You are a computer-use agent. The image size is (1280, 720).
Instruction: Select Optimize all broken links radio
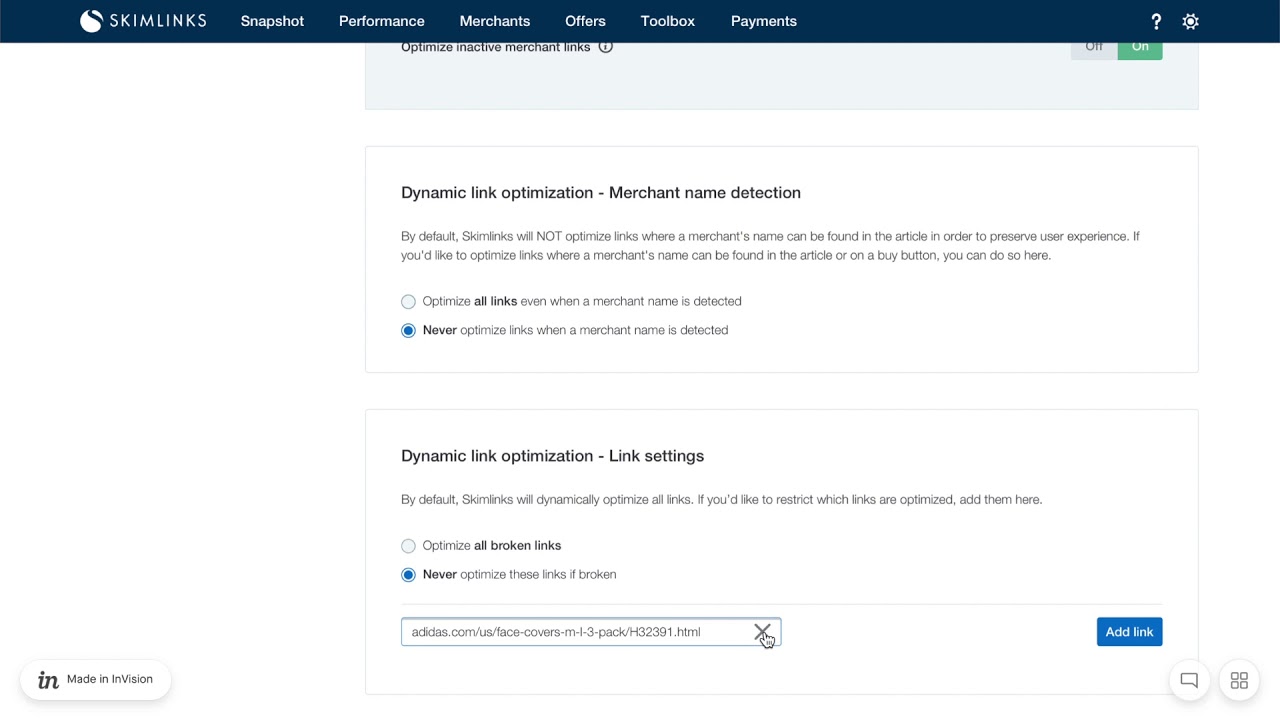pyautogui.click(x=408, y=546)
